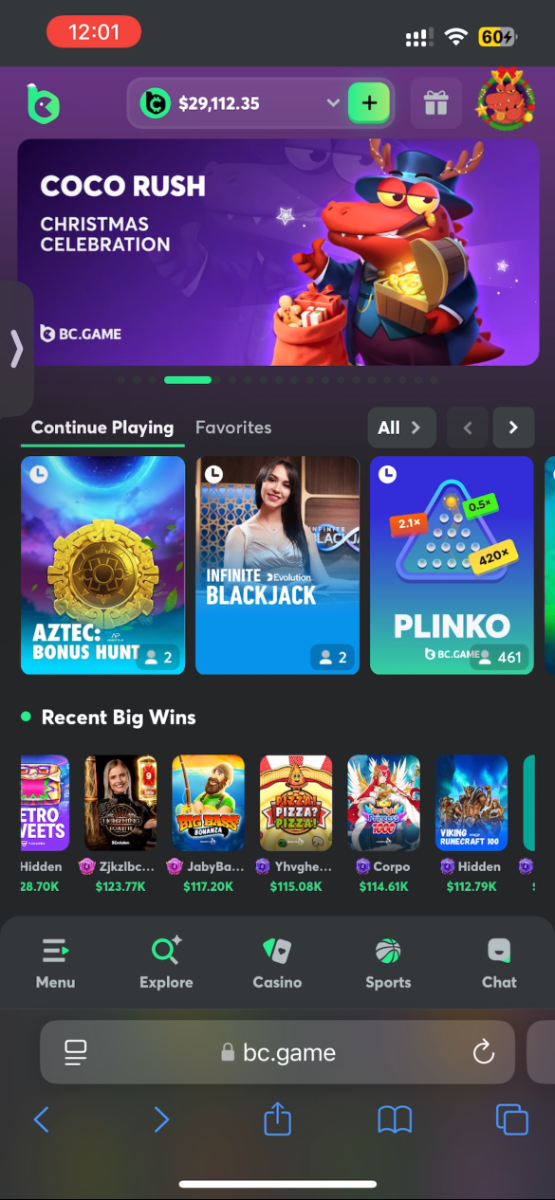Switch to the Favorites tab

point(233,427)
